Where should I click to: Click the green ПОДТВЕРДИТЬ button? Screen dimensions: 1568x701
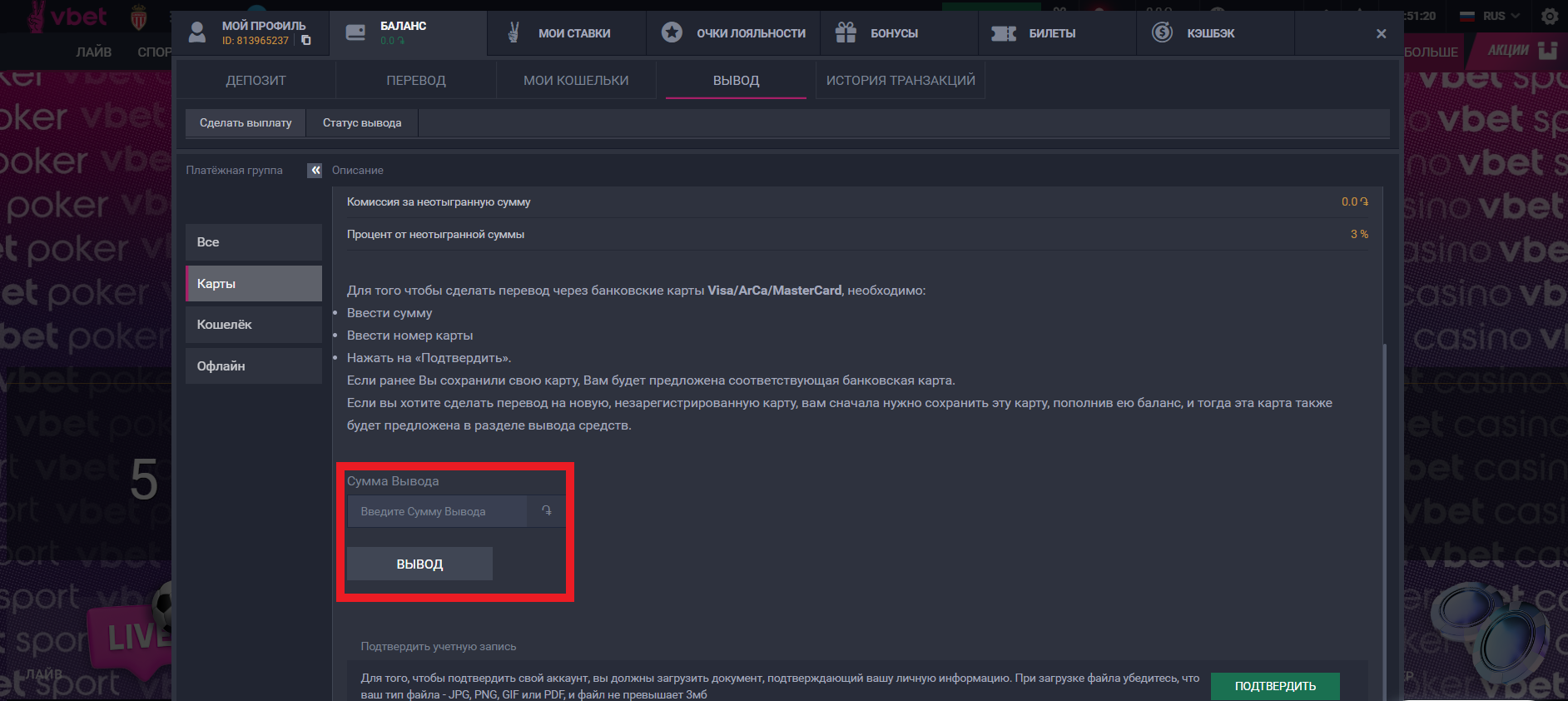[x=1275, y=686]
